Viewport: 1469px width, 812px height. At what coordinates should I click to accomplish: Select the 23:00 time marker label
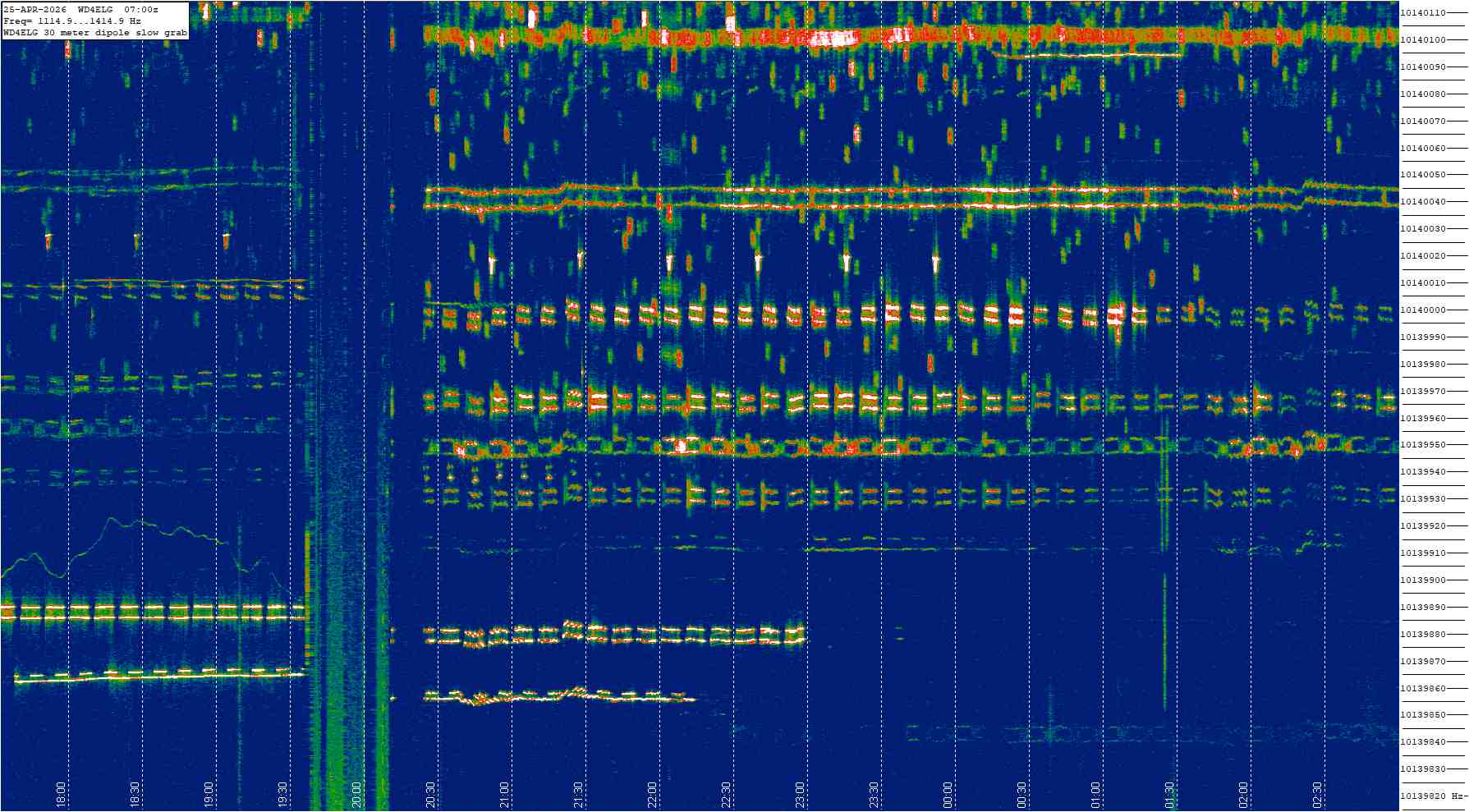pos(801,794)
